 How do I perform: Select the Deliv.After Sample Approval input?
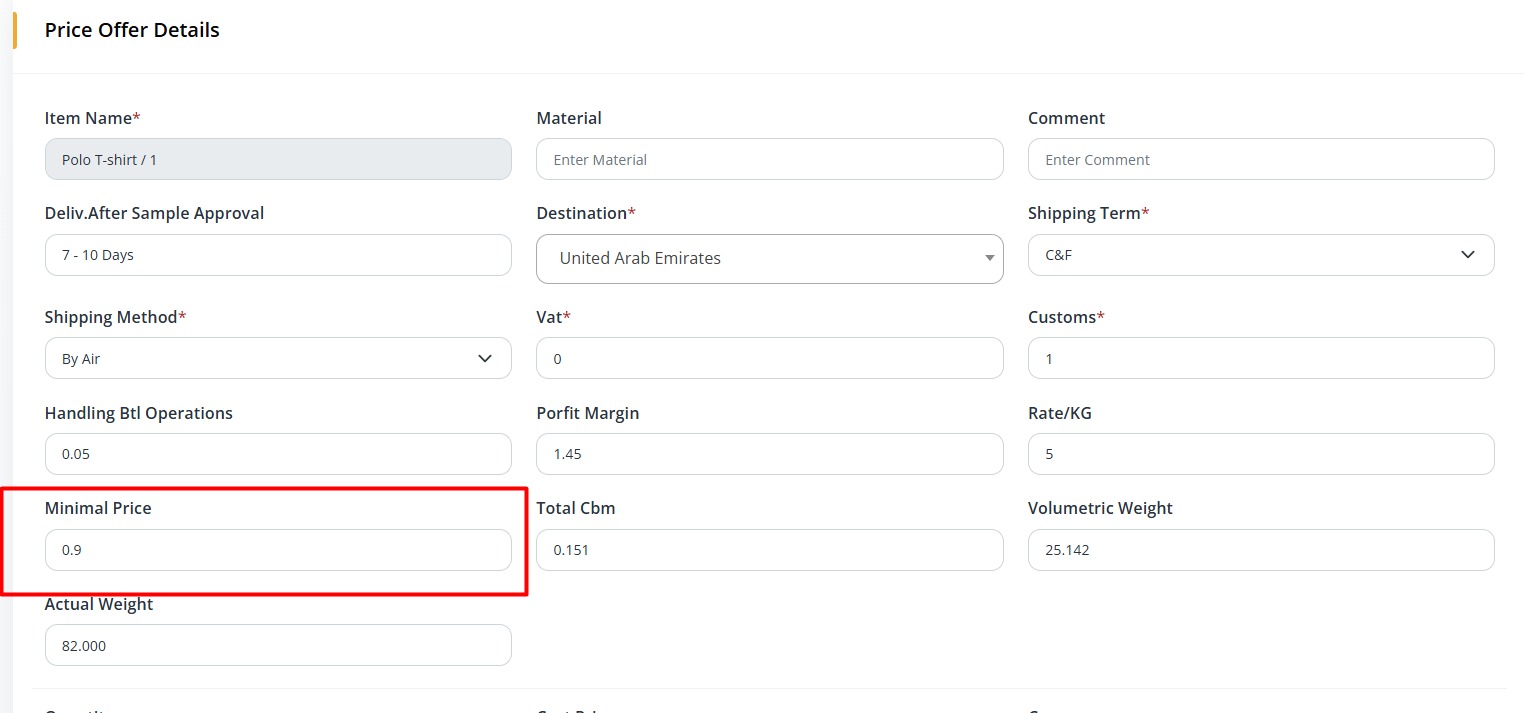tap(278, 255)
